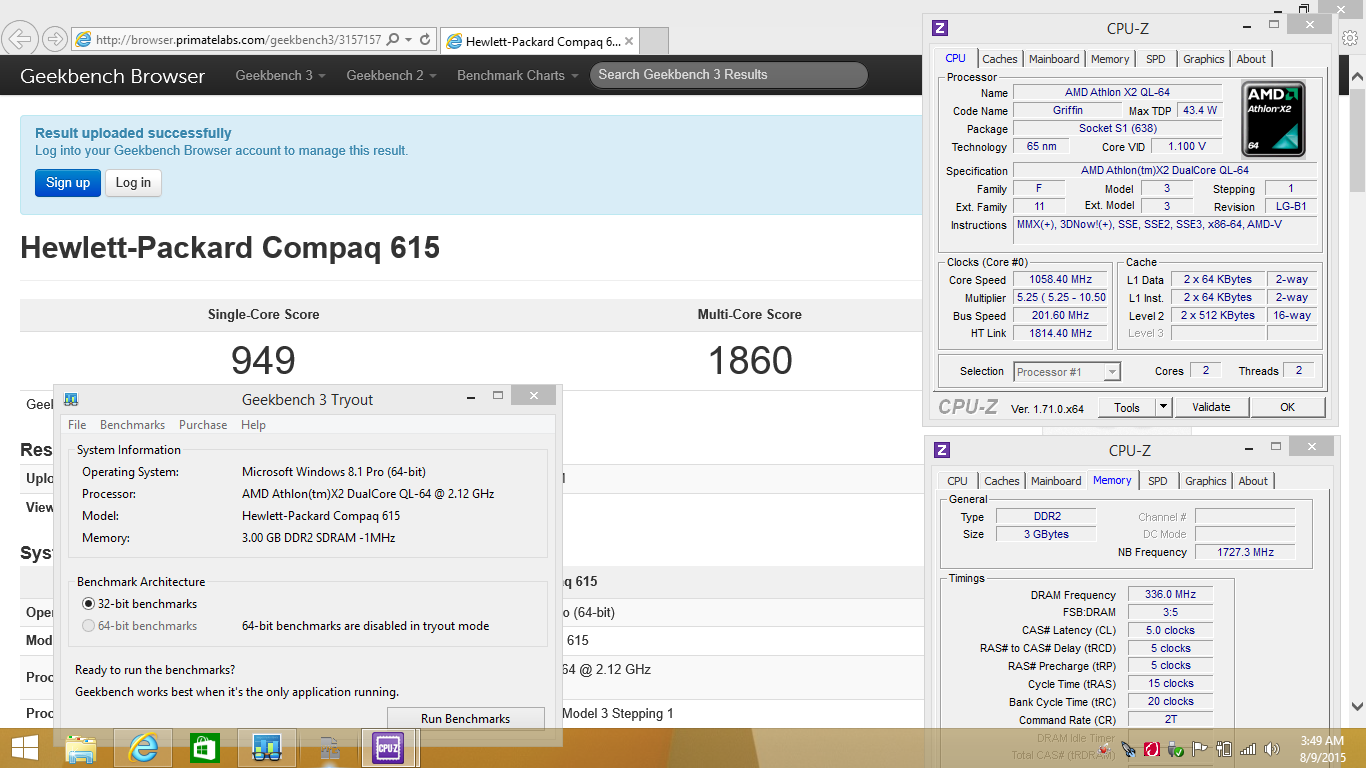
Task: Switch to CPU tab in Memory CPU-Z window
Action: tap(958, 481)
